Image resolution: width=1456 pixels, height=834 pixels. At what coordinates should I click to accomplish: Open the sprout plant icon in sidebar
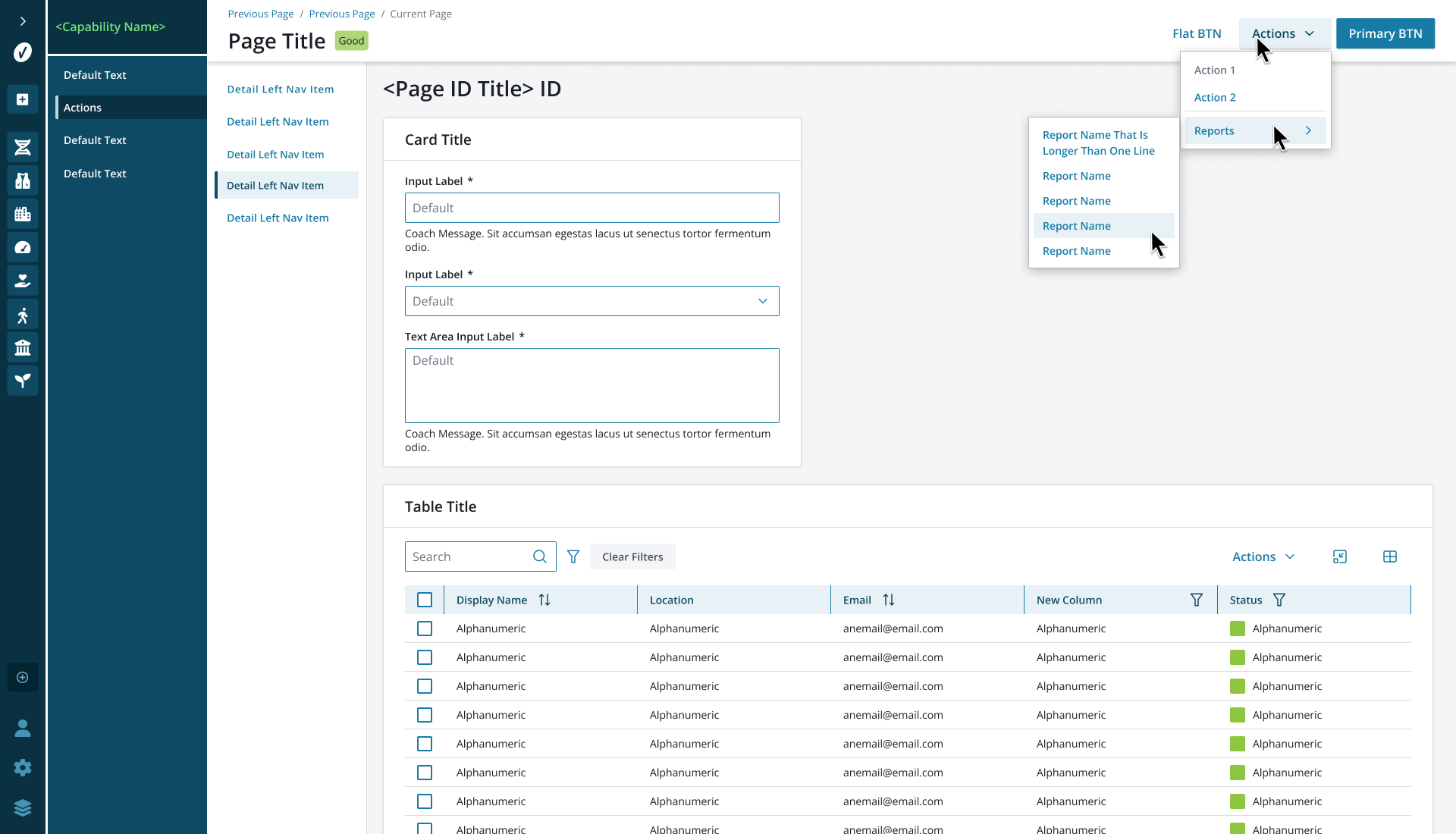coord(23,381)
